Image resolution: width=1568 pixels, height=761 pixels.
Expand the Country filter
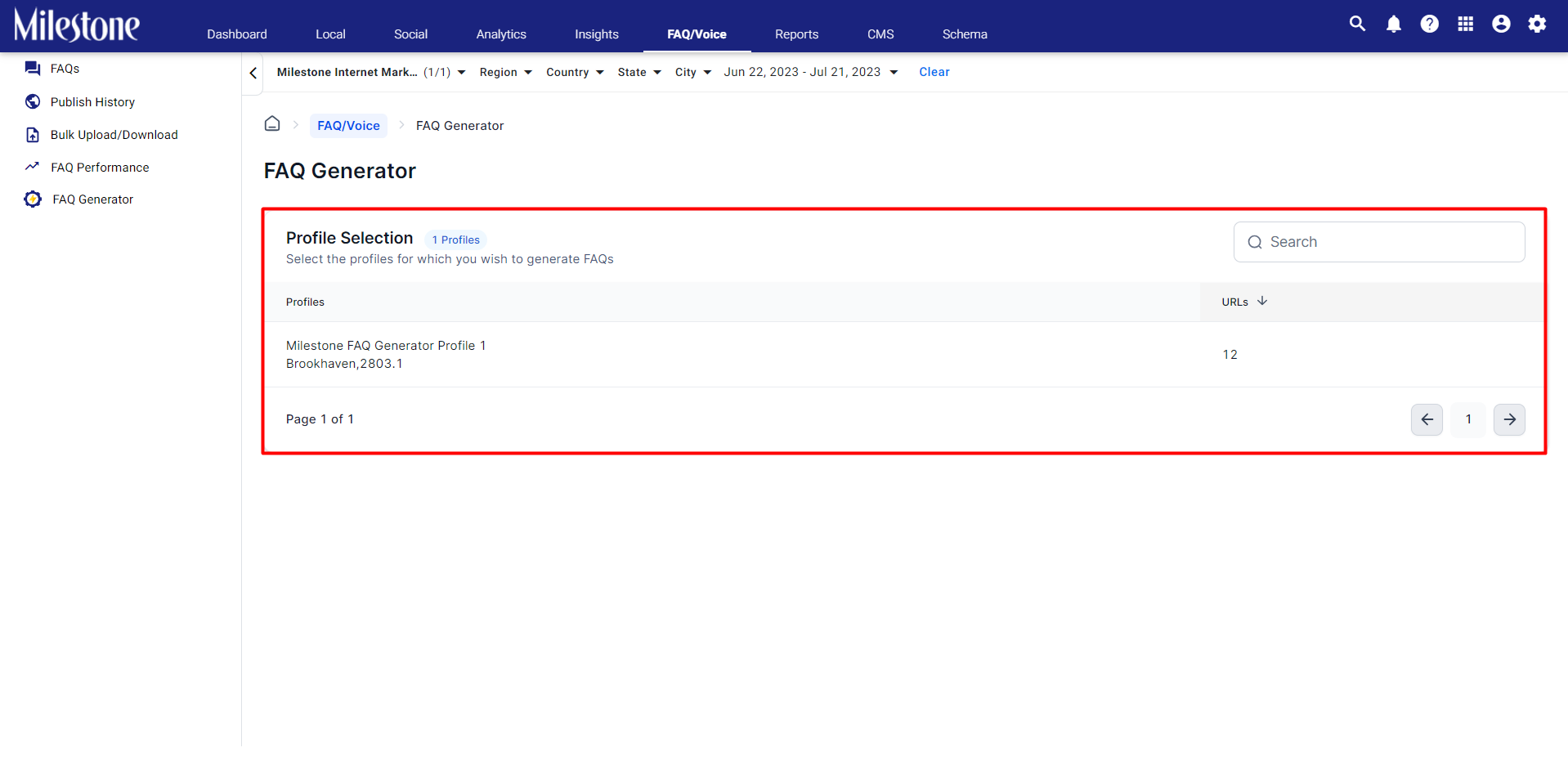575,72
